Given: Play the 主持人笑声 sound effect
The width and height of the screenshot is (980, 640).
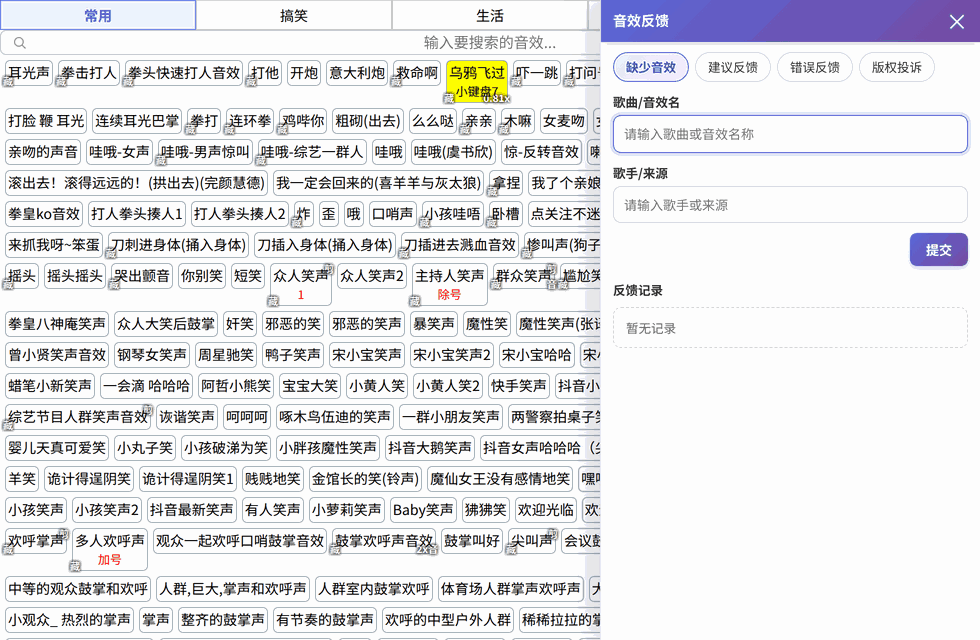Looking at the screenshot, I should [449, 284].
